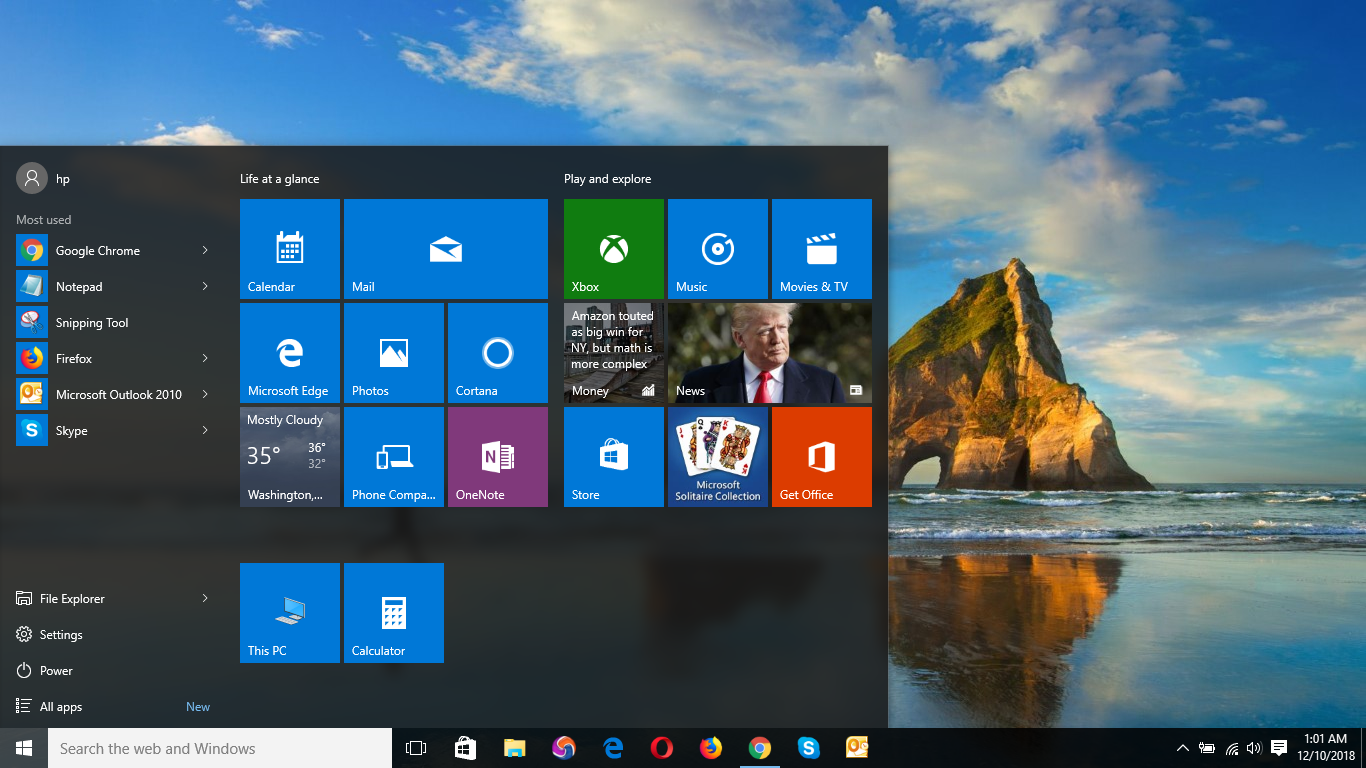
Task: Show hidden system tray icons
Action: (1182, 748)
